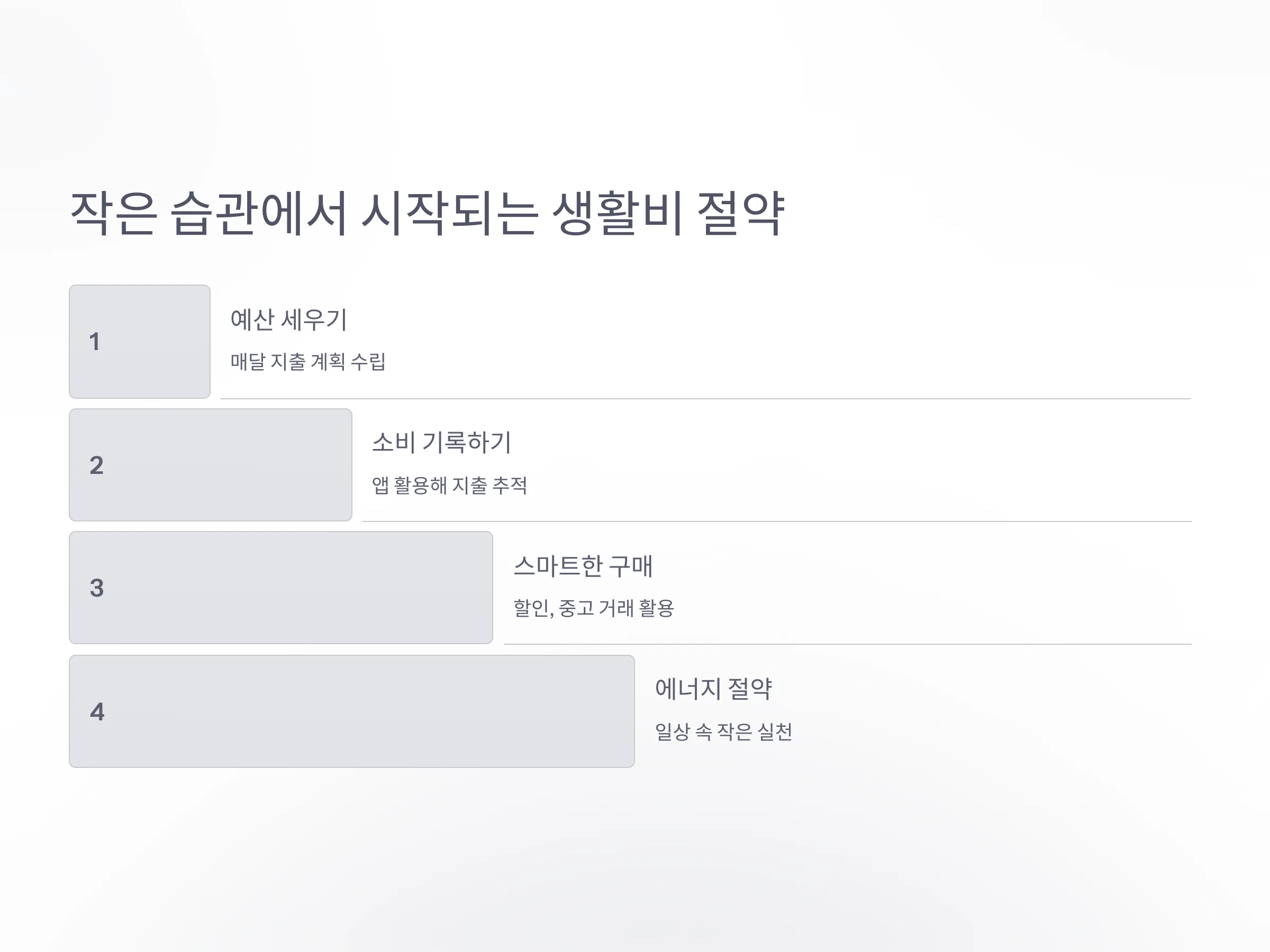Select the 예산 세우기 heading
The image size is (1270, 952).
289,319
